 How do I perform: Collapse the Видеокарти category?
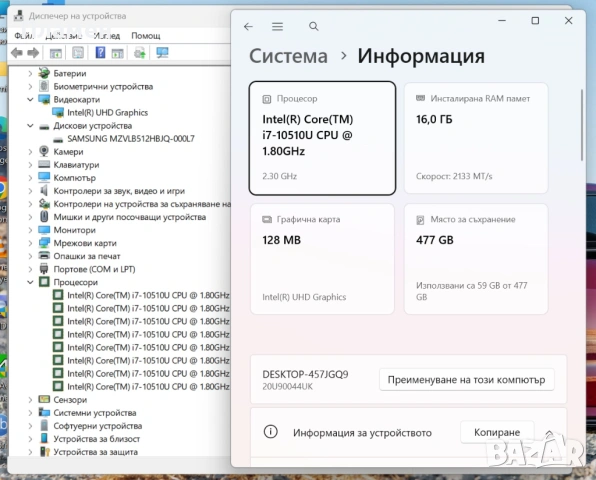pyautogui.click(x=30, y=100)
